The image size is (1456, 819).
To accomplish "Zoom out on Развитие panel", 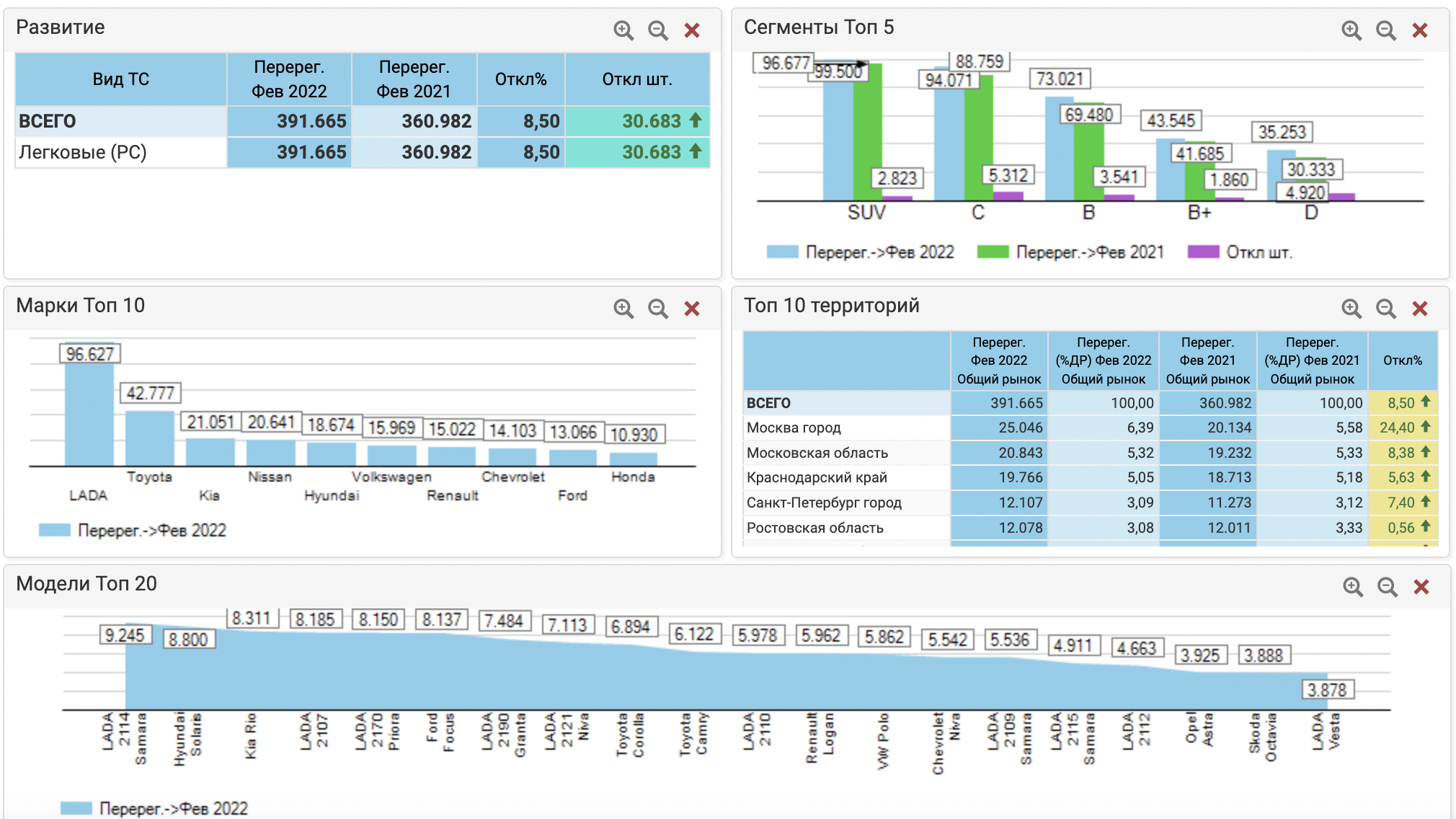I will (x=657, y=30).
